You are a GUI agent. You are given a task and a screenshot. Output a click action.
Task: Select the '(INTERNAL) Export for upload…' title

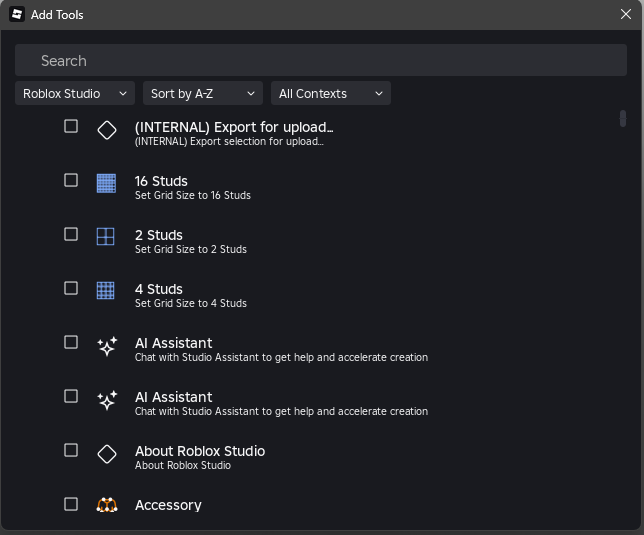pyautogui.click(x=234, y=127)
